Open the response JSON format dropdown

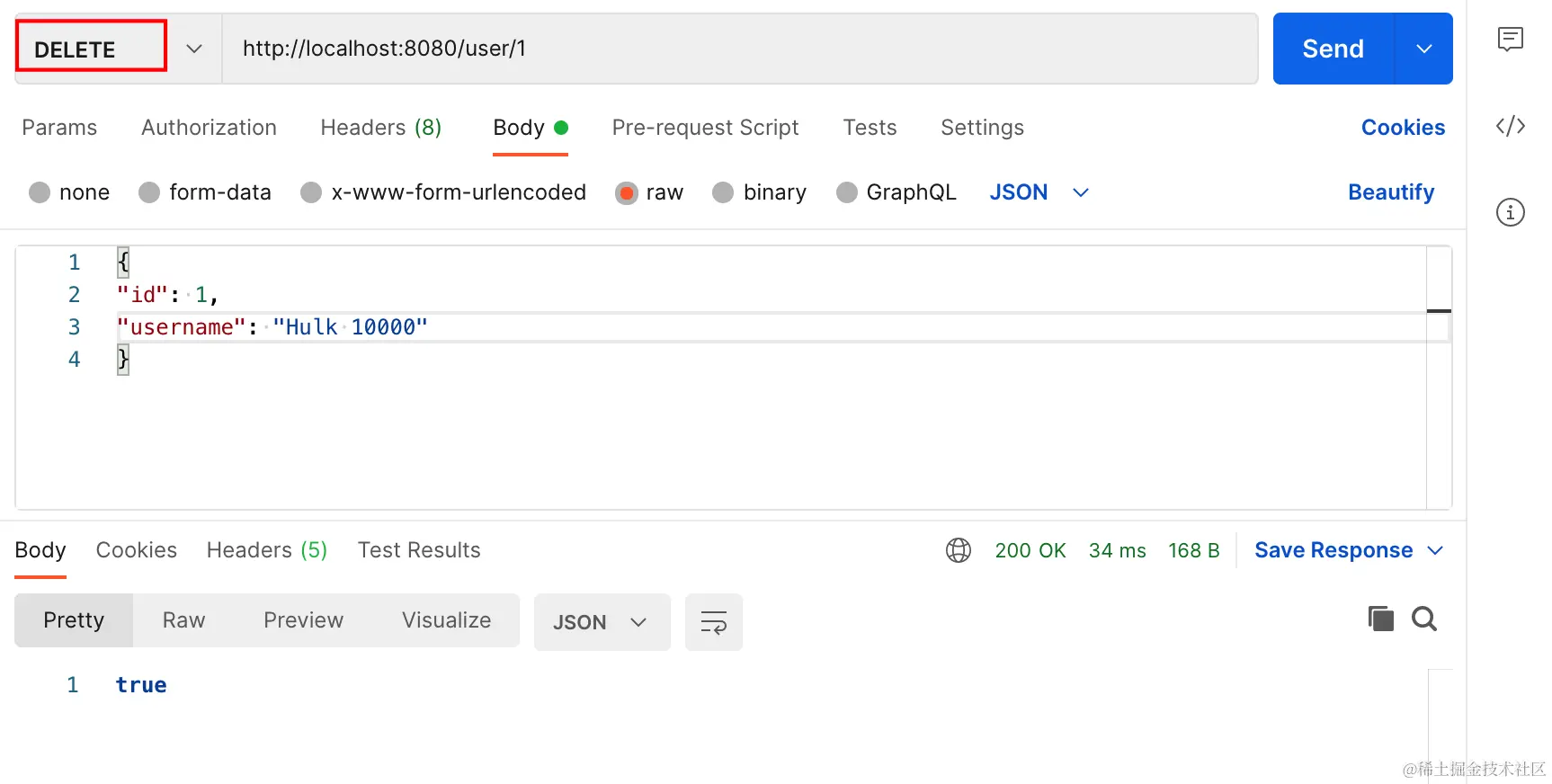point(602,622)
